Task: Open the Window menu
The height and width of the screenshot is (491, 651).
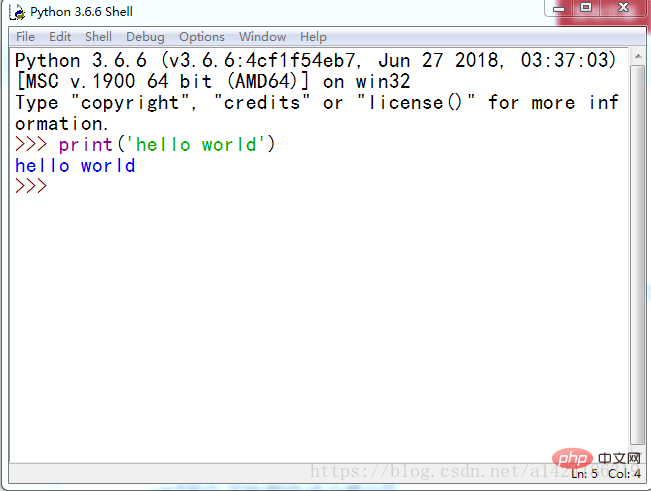Action: [x=262, y=37]
